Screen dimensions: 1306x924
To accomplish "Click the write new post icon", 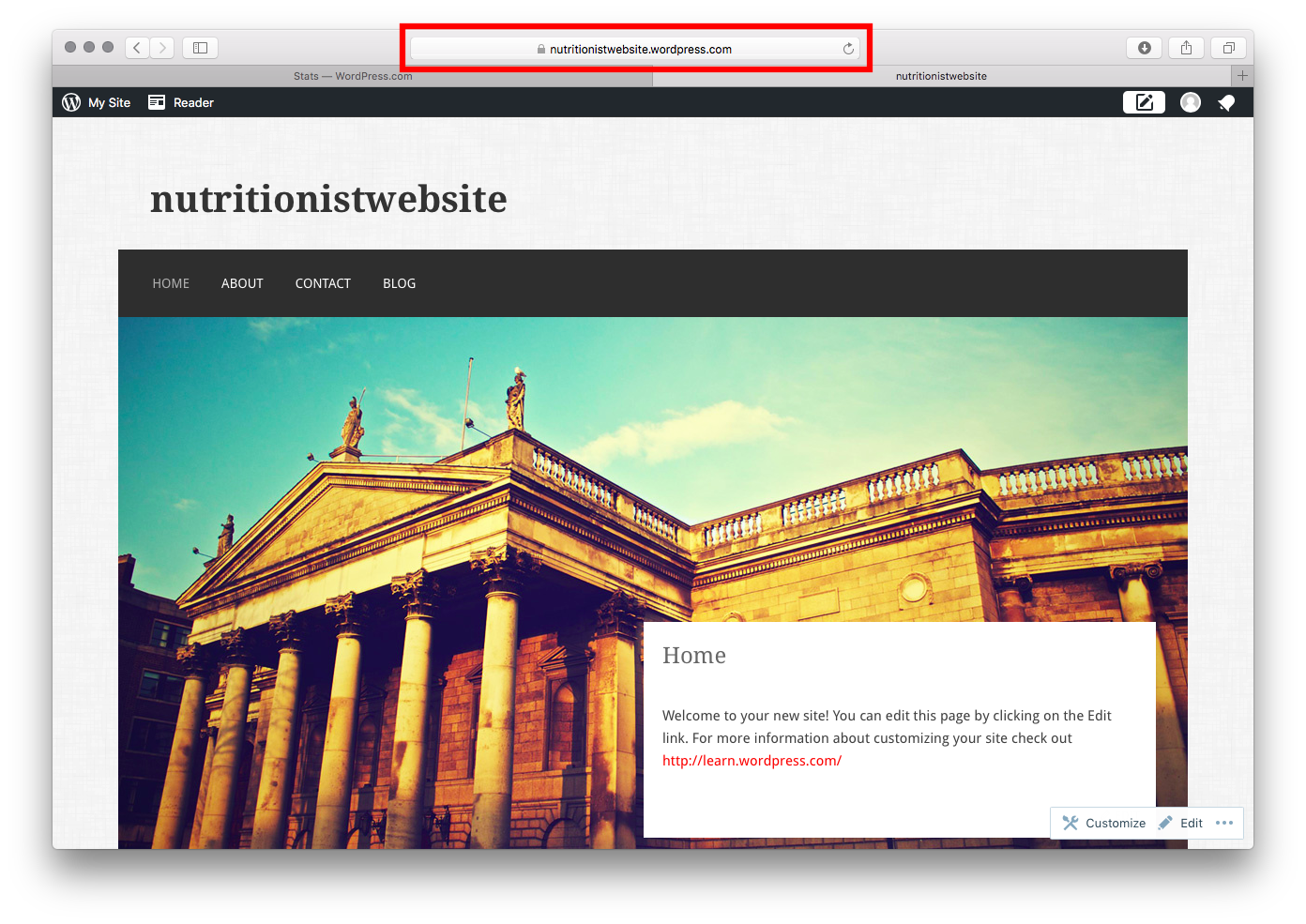I will 1144,102.
